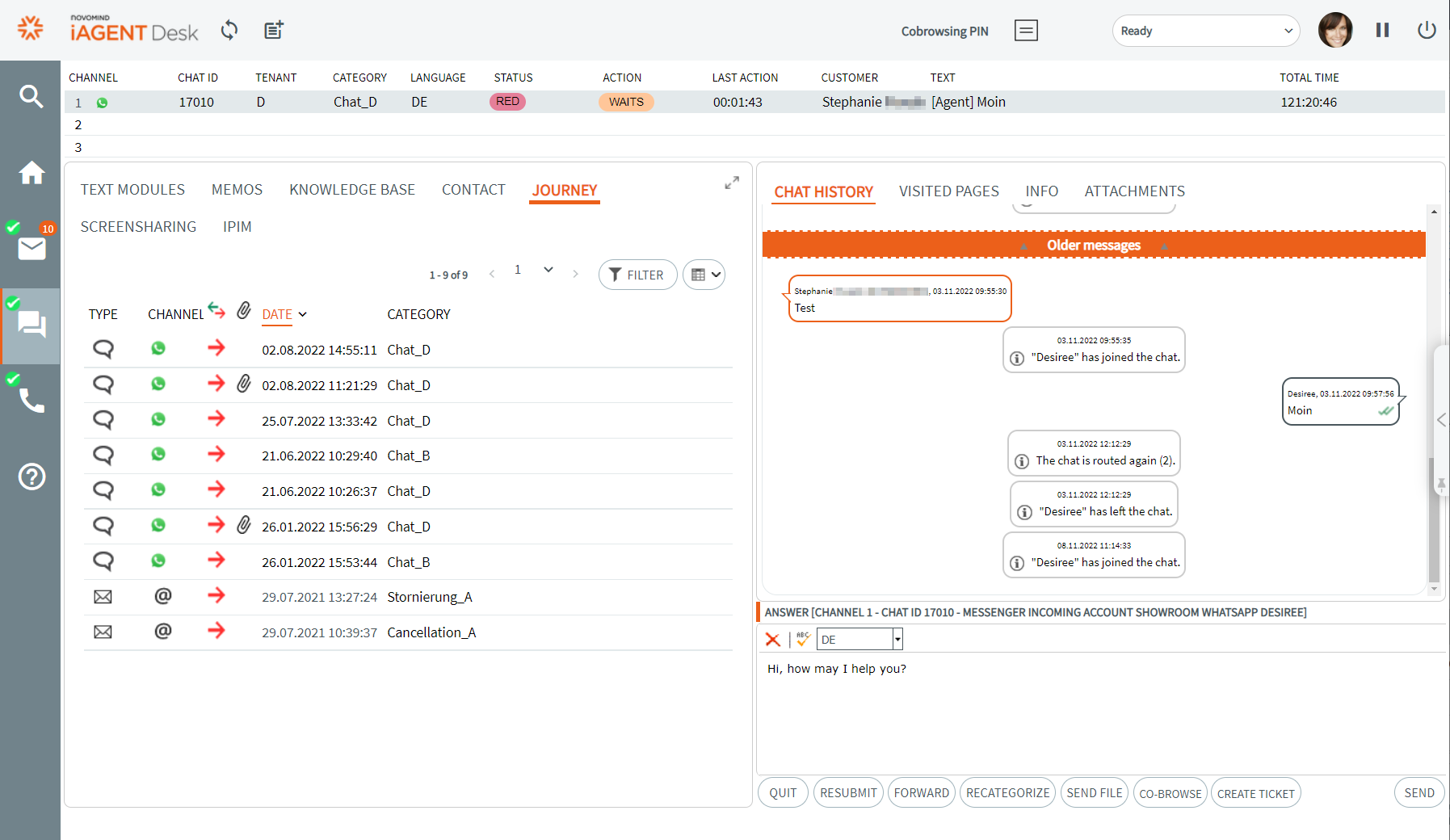Open the mail inbox with 10 badge
Screen dimensions: 1450x840
pos(32,248)
